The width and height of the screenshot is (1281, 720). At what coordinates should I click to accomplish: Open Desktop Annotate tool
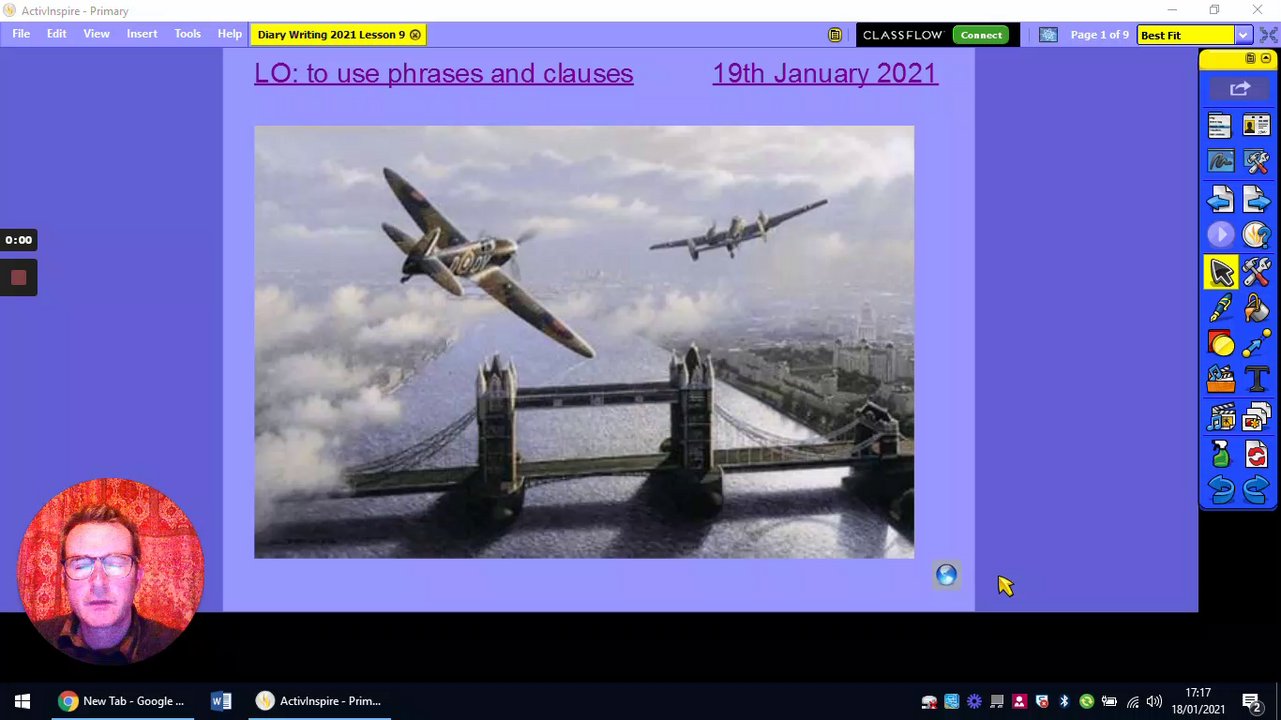tap(1220, 162)
